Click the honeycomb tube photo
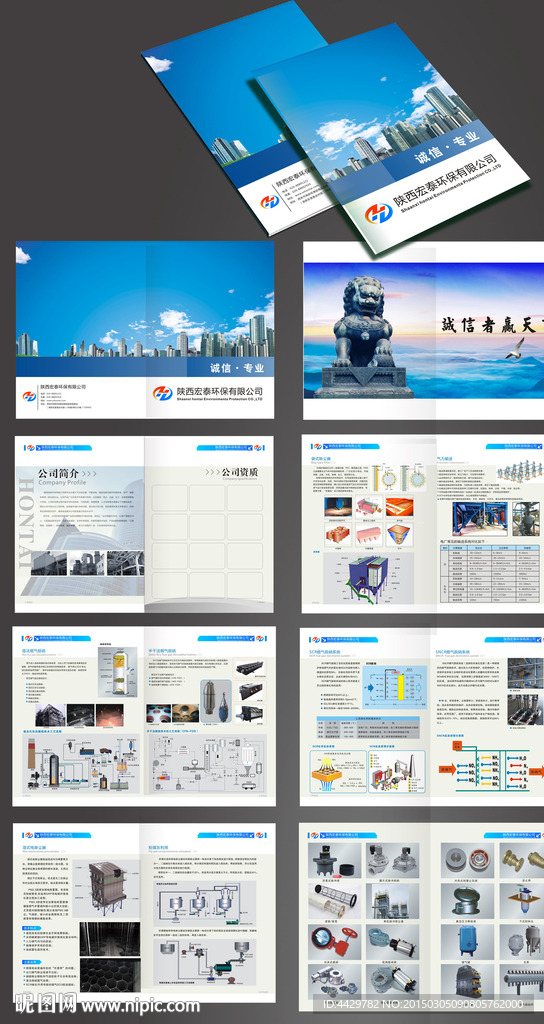The width and height of the screenshot is (544, 1024). (x=111, y=973)
